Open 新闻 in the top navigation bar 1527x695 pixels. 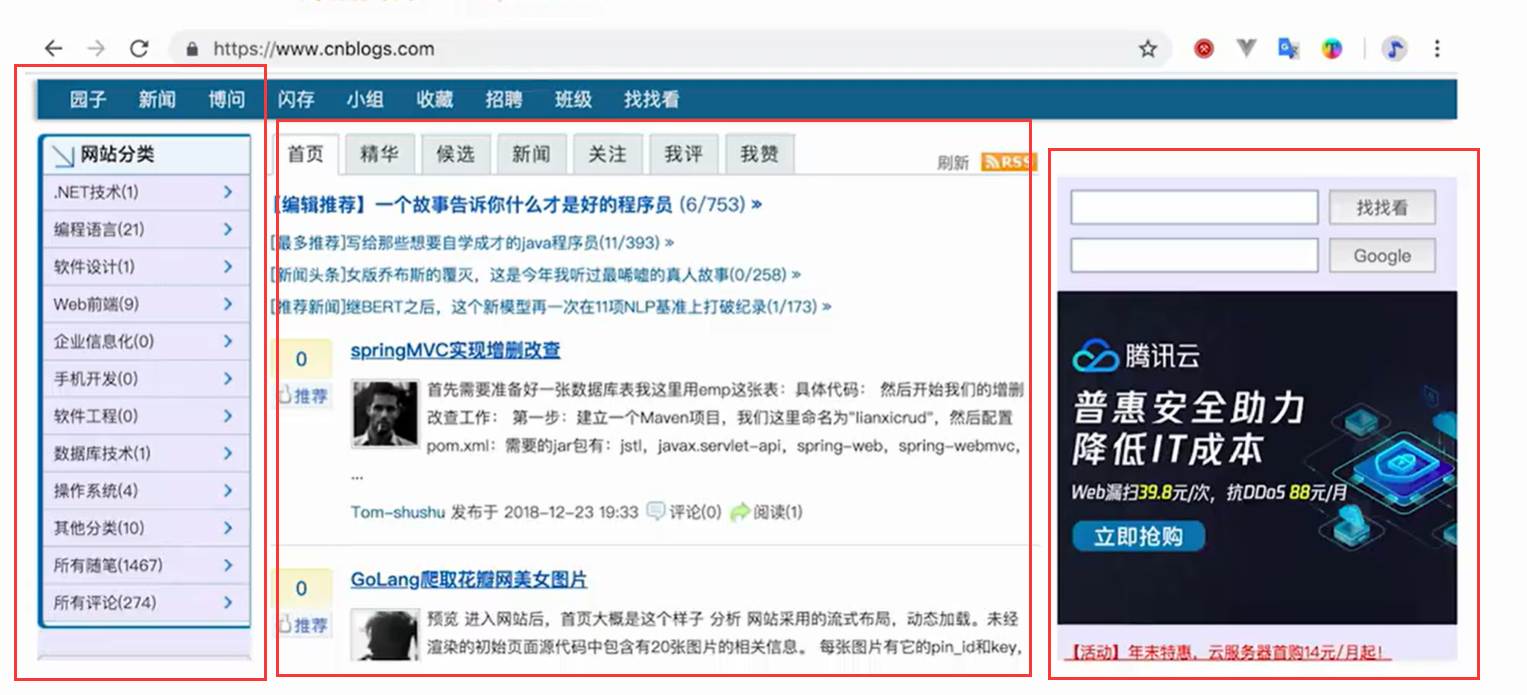[157, 99]
